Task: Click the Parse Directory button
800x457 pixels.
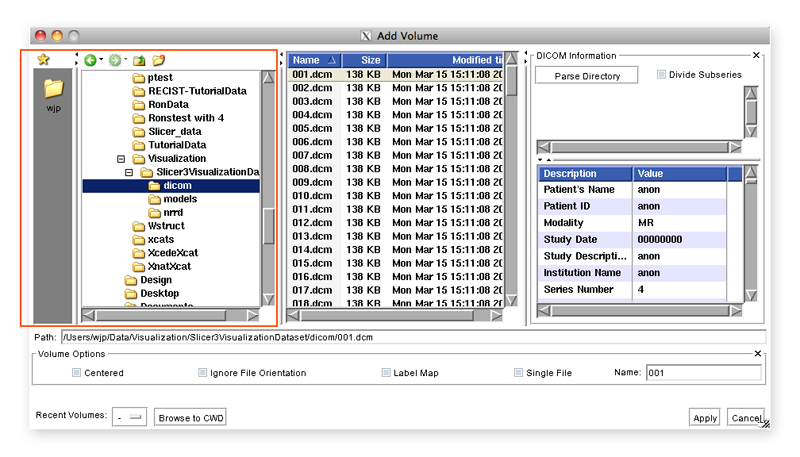Action: [x=587, y=76]
